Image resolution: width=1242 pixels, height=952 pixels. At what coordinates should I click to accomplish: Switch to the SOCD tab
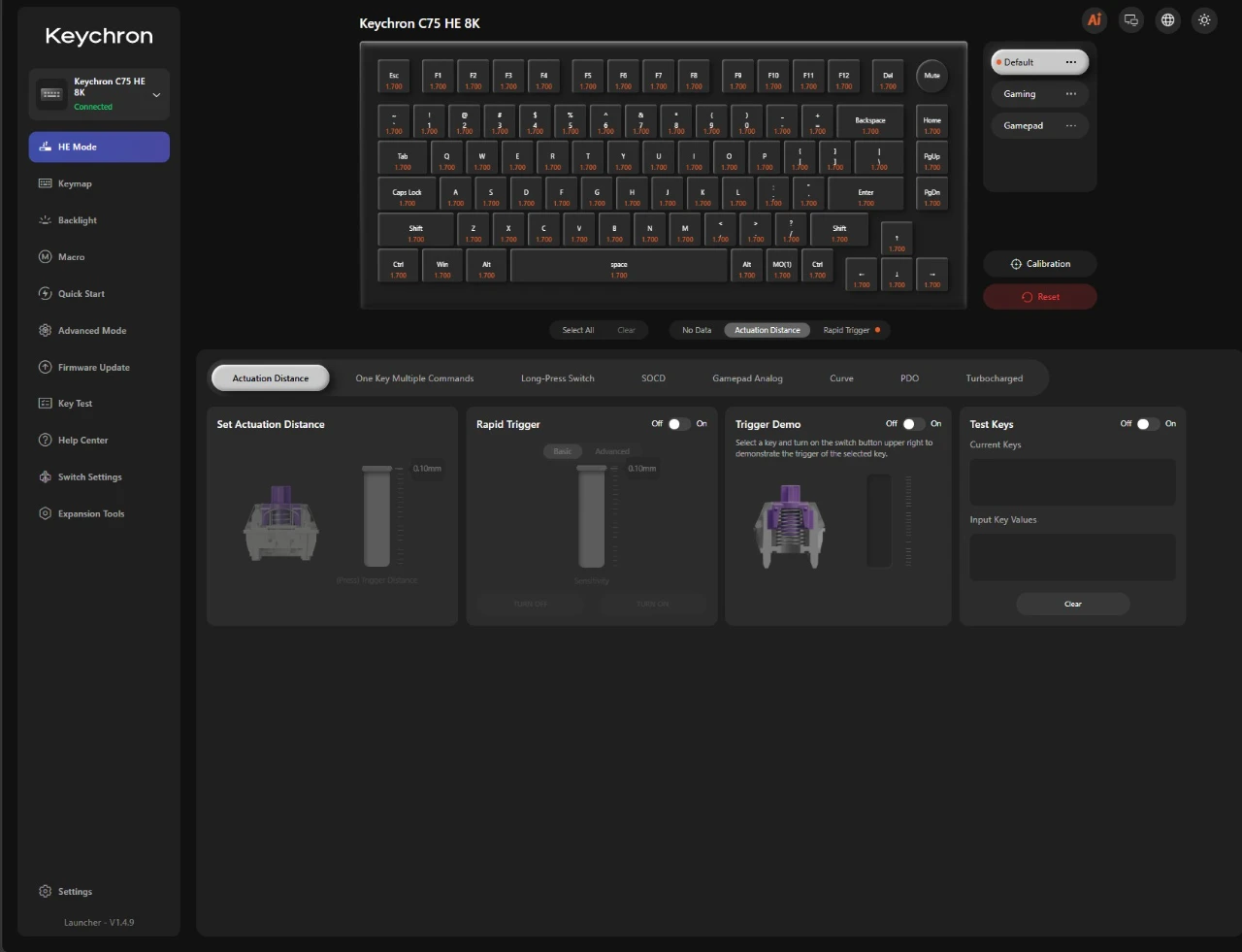click(x=653, y=378)
